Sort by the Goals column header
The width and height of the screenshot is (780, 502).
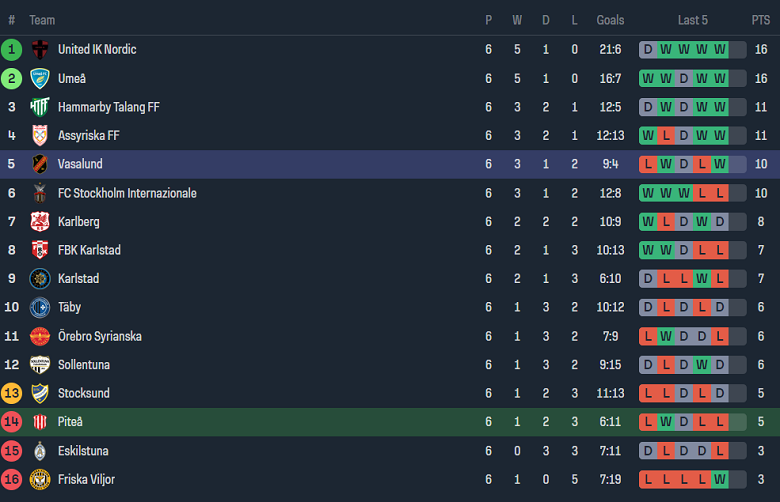click(x=610, y=20)
